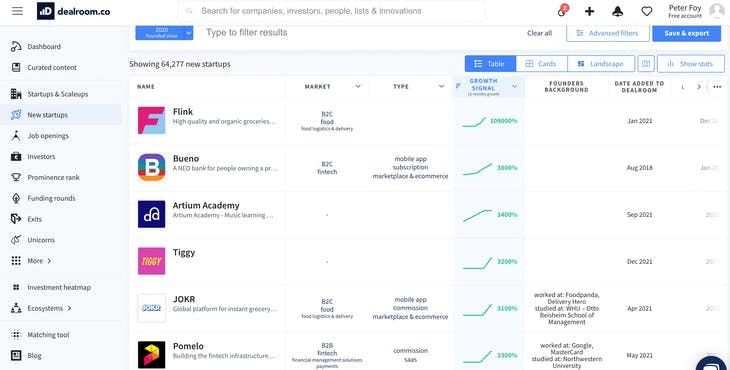Open the Pomelo company logo
This screenshot has width=730, height=370.
[151, 355]
